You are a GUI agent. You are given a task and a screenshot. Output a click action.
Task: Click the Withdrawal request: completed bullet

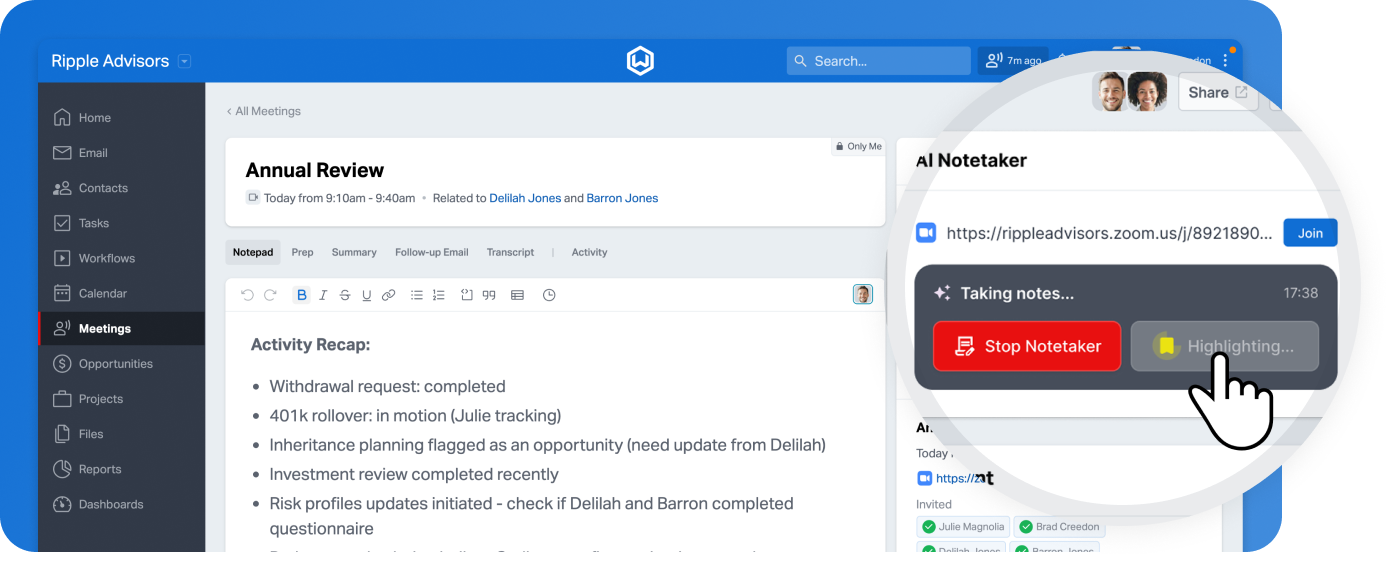point(387,387)
